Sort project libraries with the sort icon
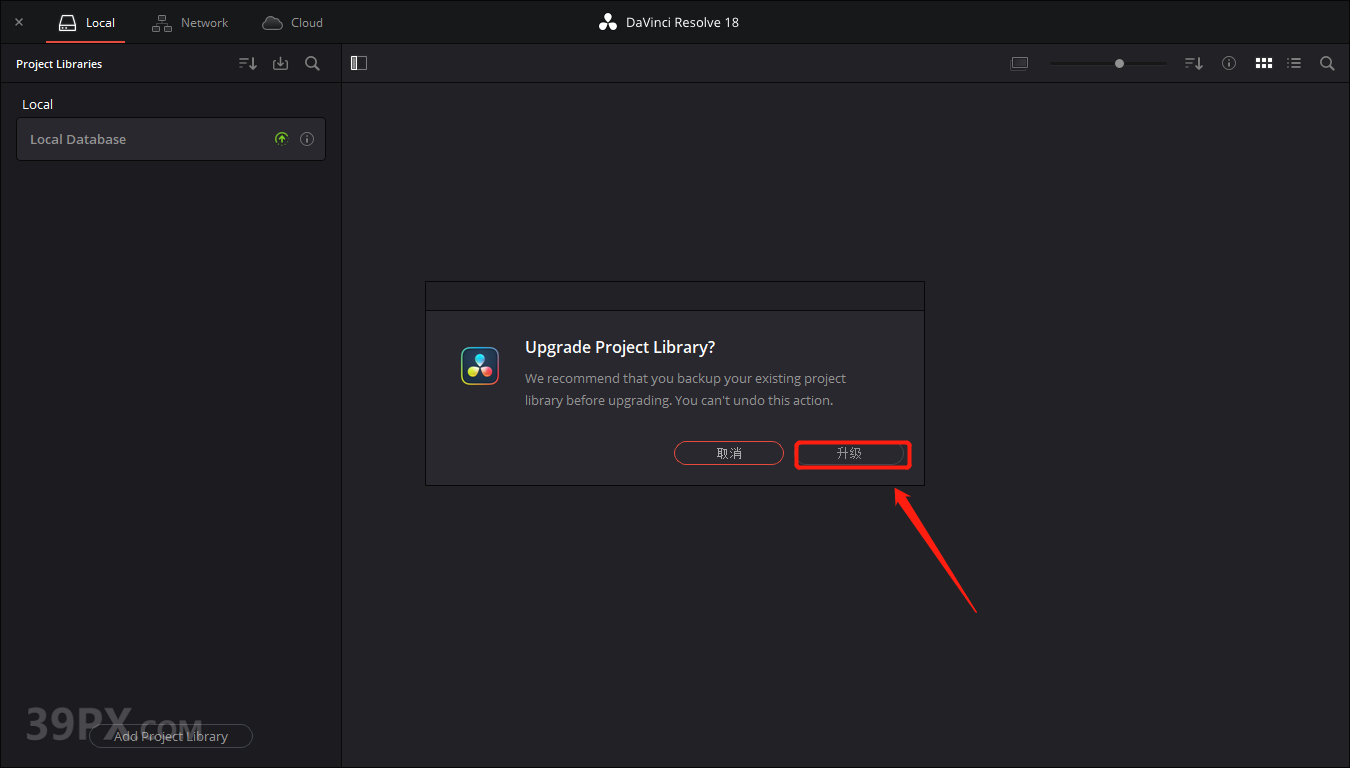The image size is (1350, 768). coord(248,63)
